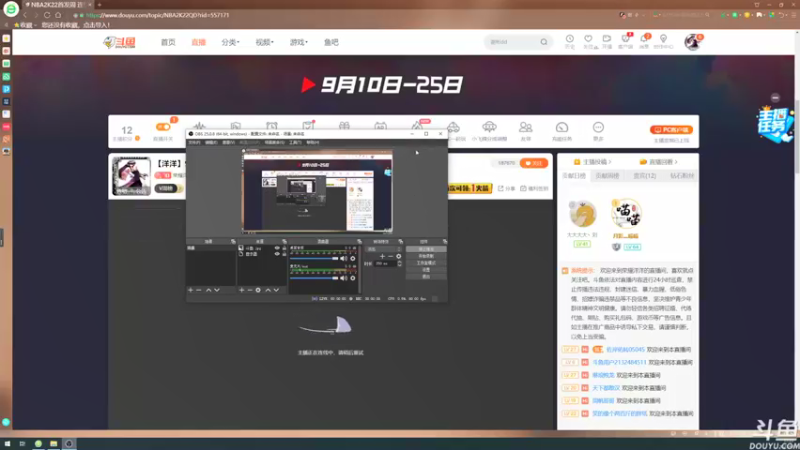800x450 pixels.
Task: Move source down in OBS Sources panel
Action: 276,290
